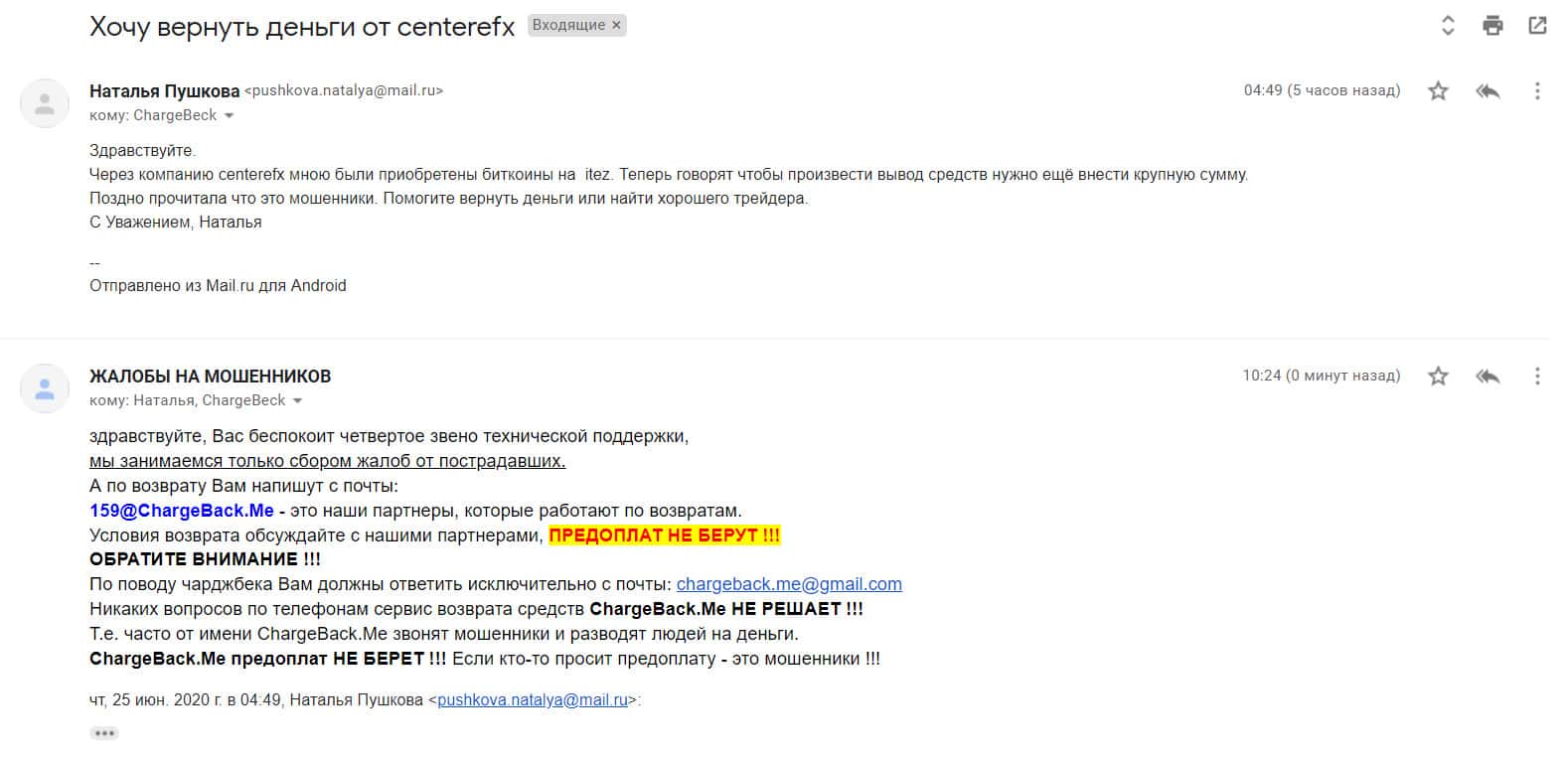This screenshot has height=761, width=1568.
Task: Show recipient details for first message
Action: (x=230, y=116)
